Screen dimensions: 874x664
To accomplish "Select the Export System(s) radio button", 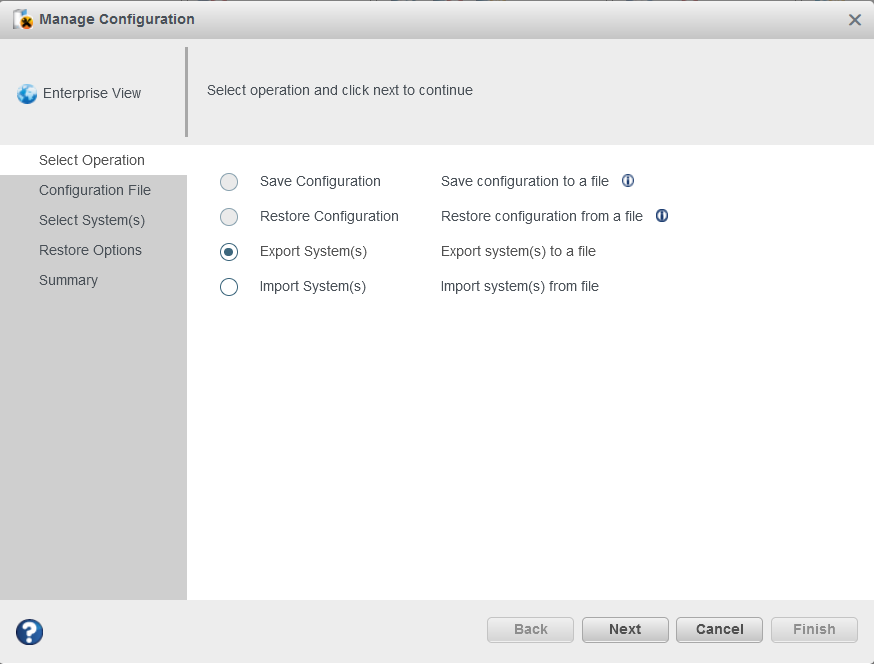I will click(229, 252).
